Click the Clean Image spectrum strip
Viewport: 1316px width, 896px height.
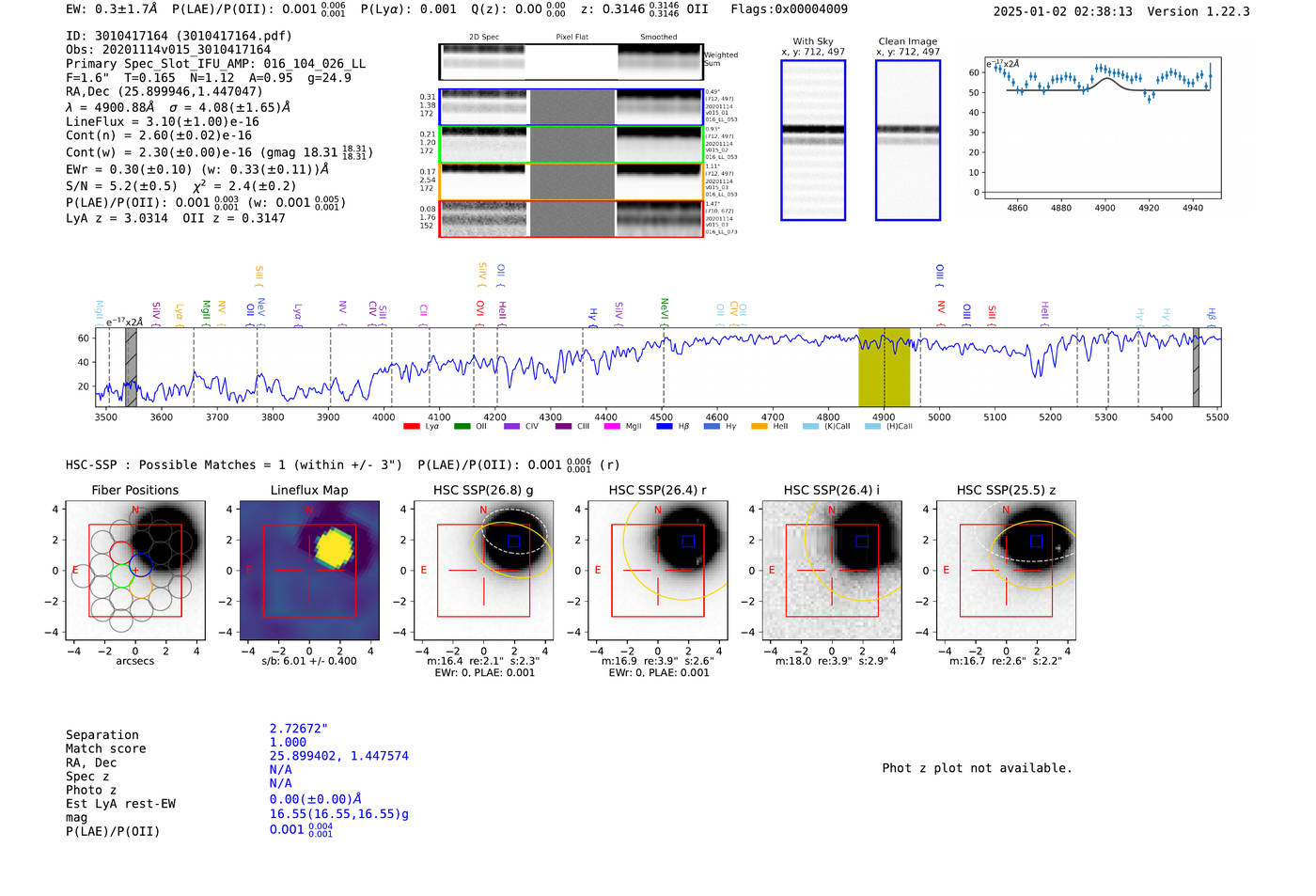(907, 140)
